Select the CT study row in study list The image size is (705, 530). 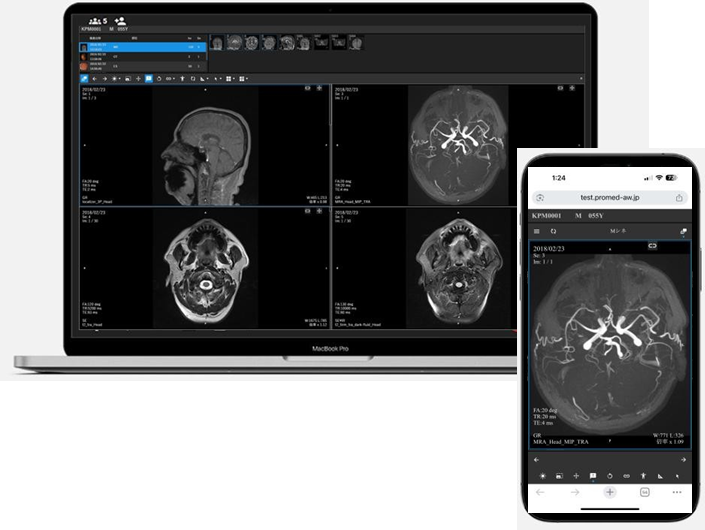click(x=143, y=57)
